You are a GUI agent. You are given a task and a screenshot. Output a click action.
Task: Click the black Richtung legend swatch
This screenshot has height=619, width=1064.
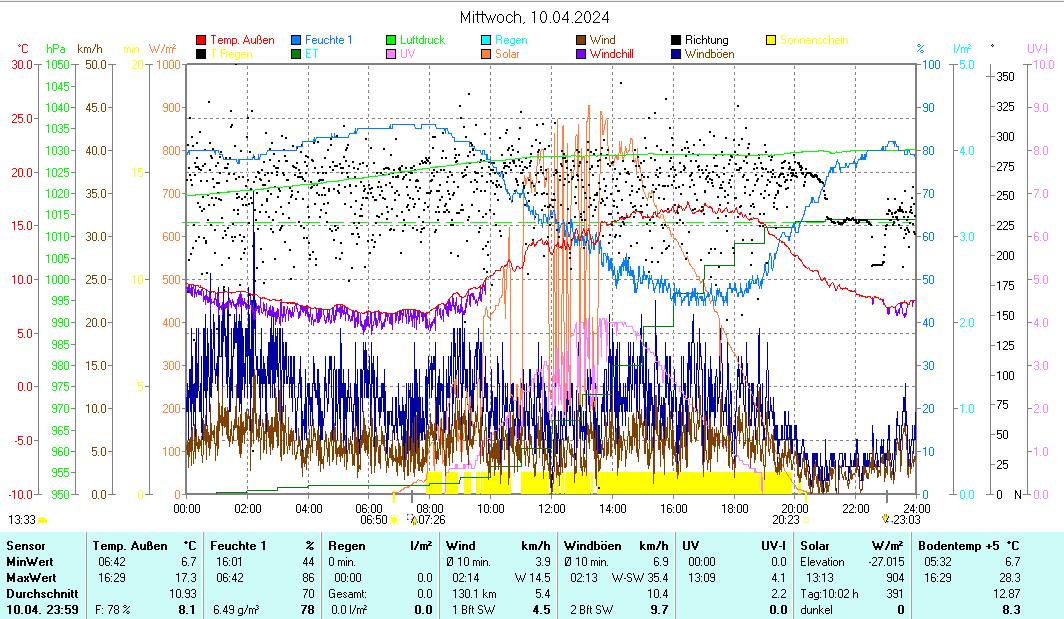tap(677, 40)
